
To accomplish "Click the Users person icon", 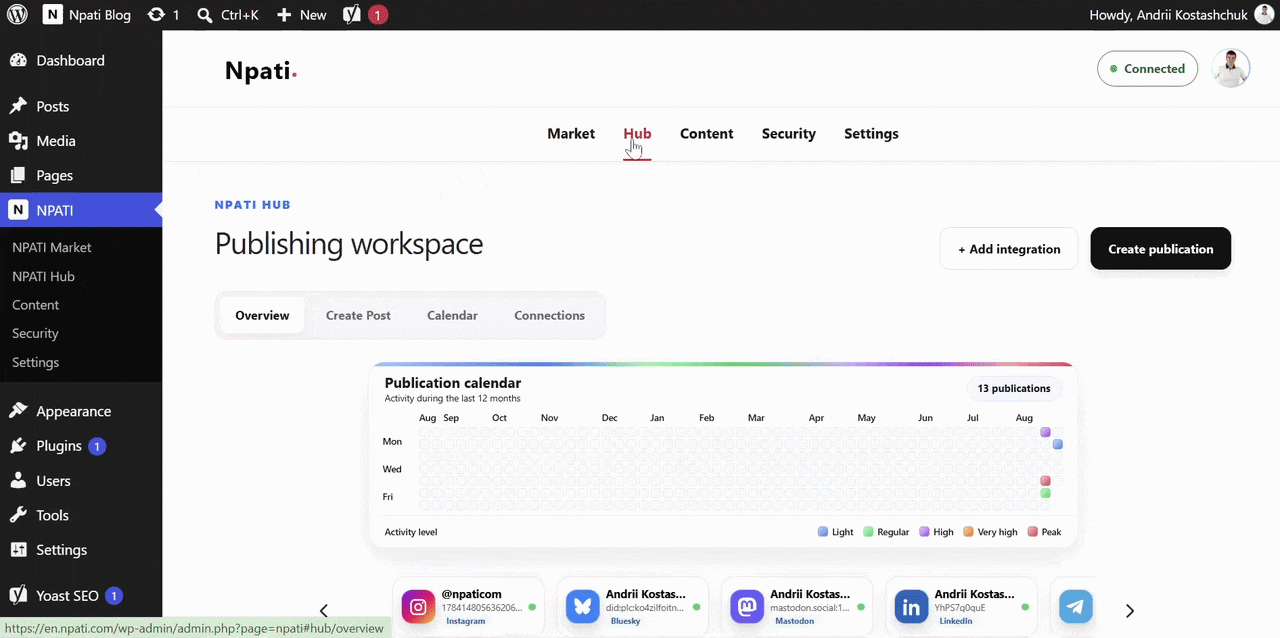I will click(18, 481).
